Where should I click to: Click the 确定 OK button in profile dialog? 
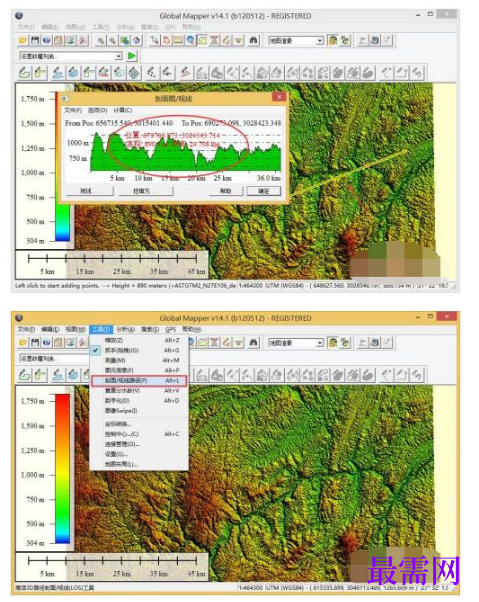(264, 191)
